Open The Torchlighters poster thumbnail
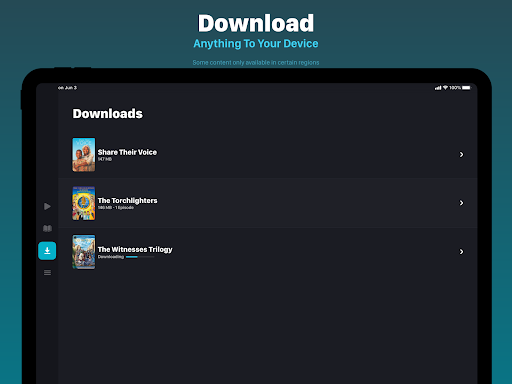Image resolution: width=512 pixels, height=384 pixels. (x=84, y=203)
